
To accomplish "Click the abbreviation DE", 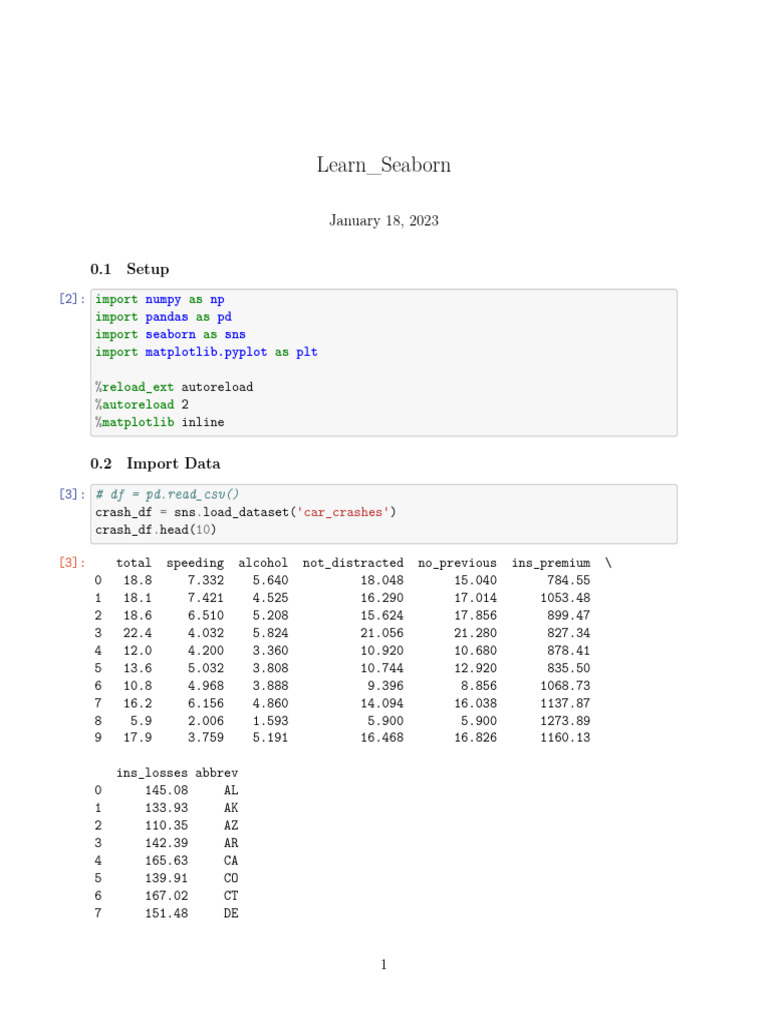I will (x=231, y=914).
